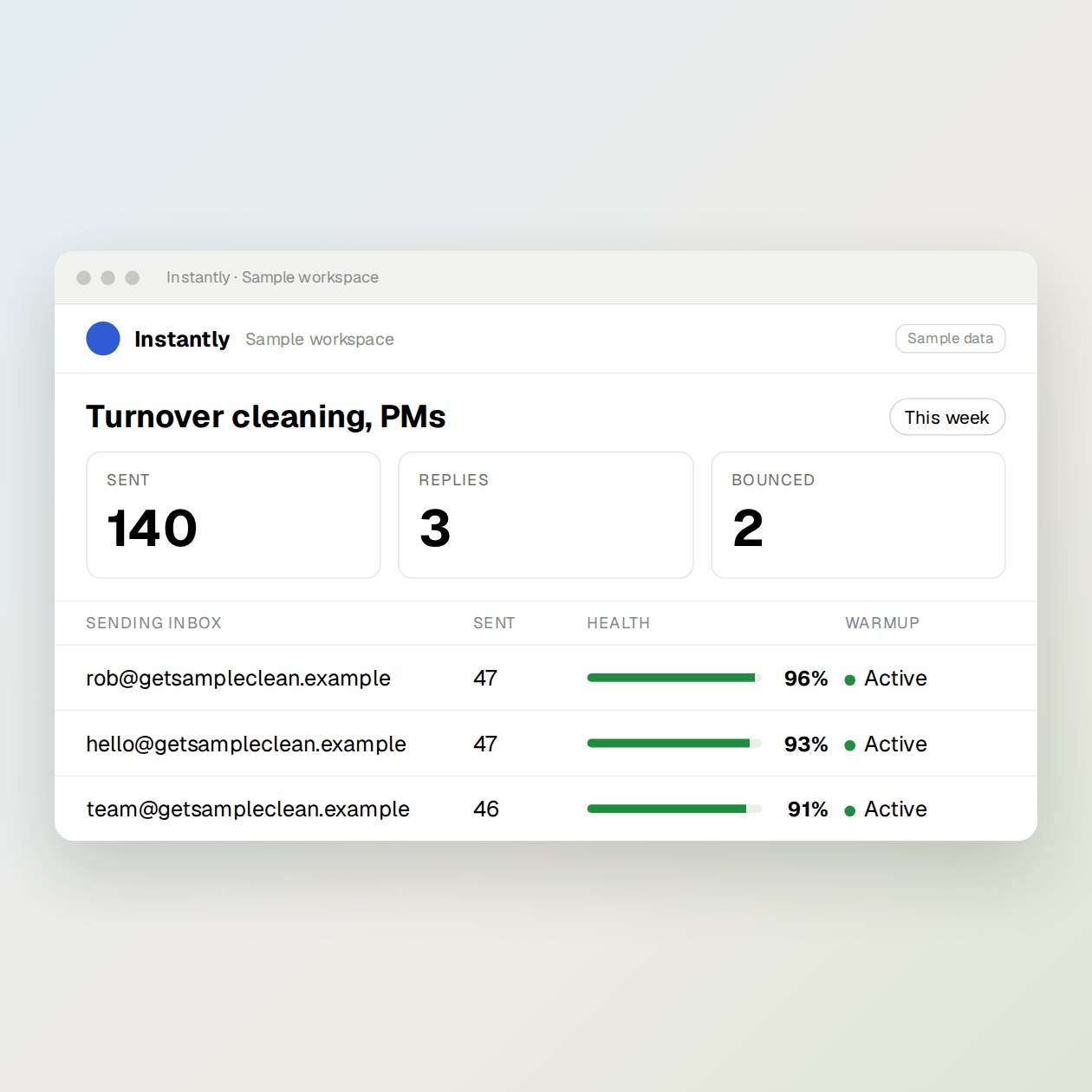Select the inbox "rob@getsampleclean.example"
The image size is (1092, 1092).
point(238,678)
